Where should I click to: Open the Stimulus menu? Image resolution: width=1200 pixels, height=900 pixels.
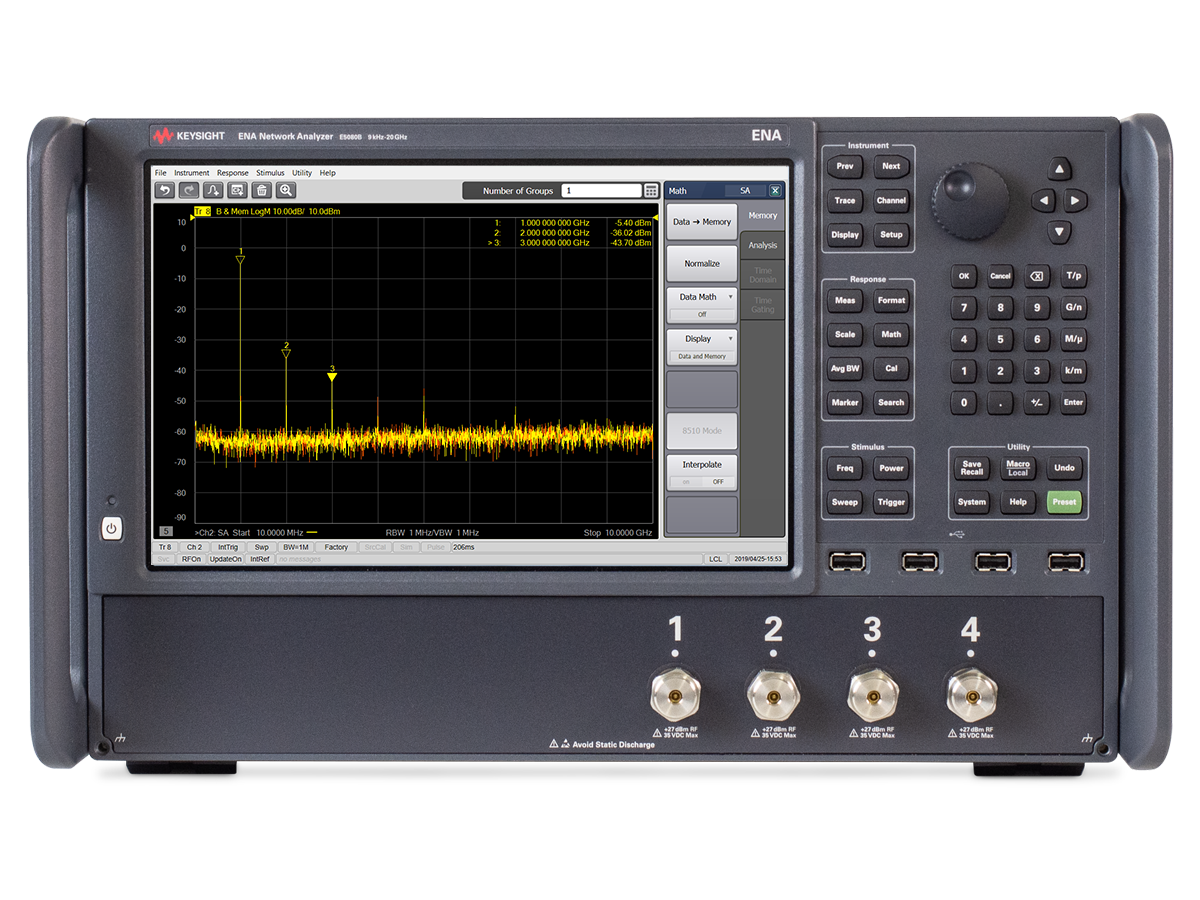coord(270,173)
